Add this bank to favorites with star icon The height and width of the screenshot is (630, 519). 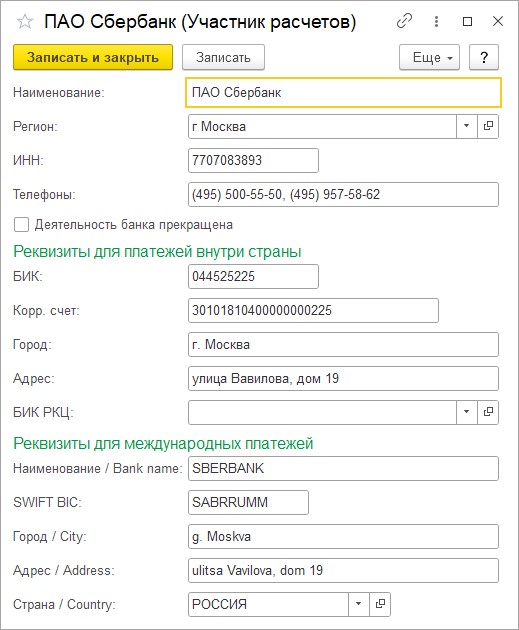pos(25,22)
